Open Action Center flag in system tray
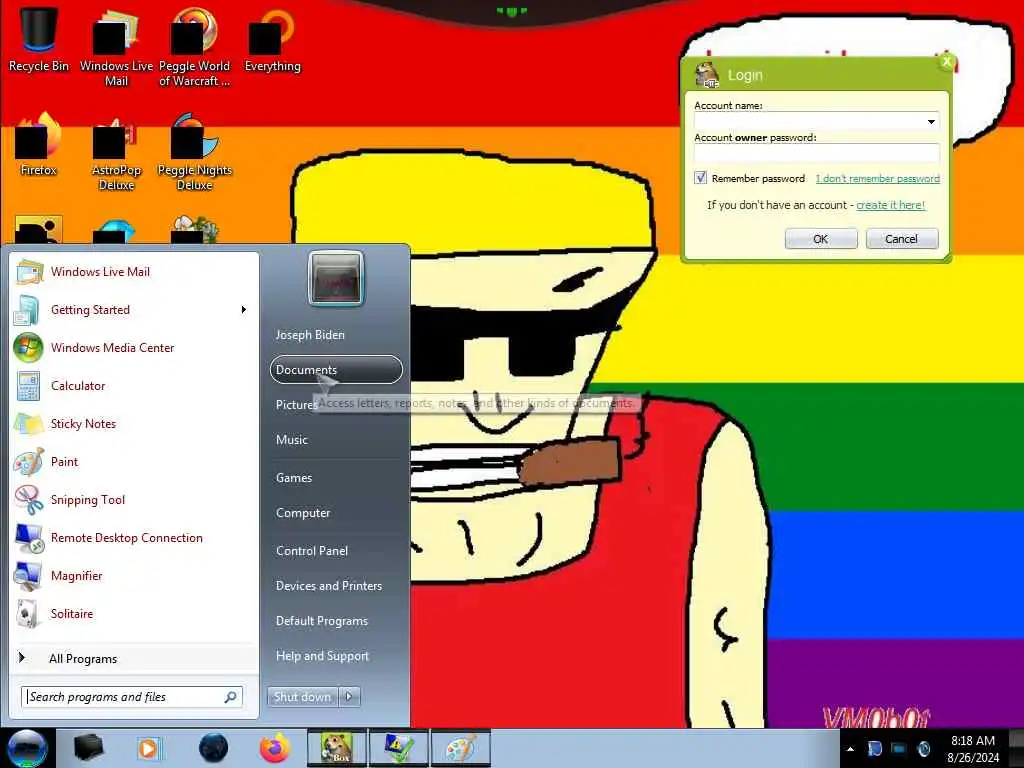The image size is (1024, 768). 875,748
